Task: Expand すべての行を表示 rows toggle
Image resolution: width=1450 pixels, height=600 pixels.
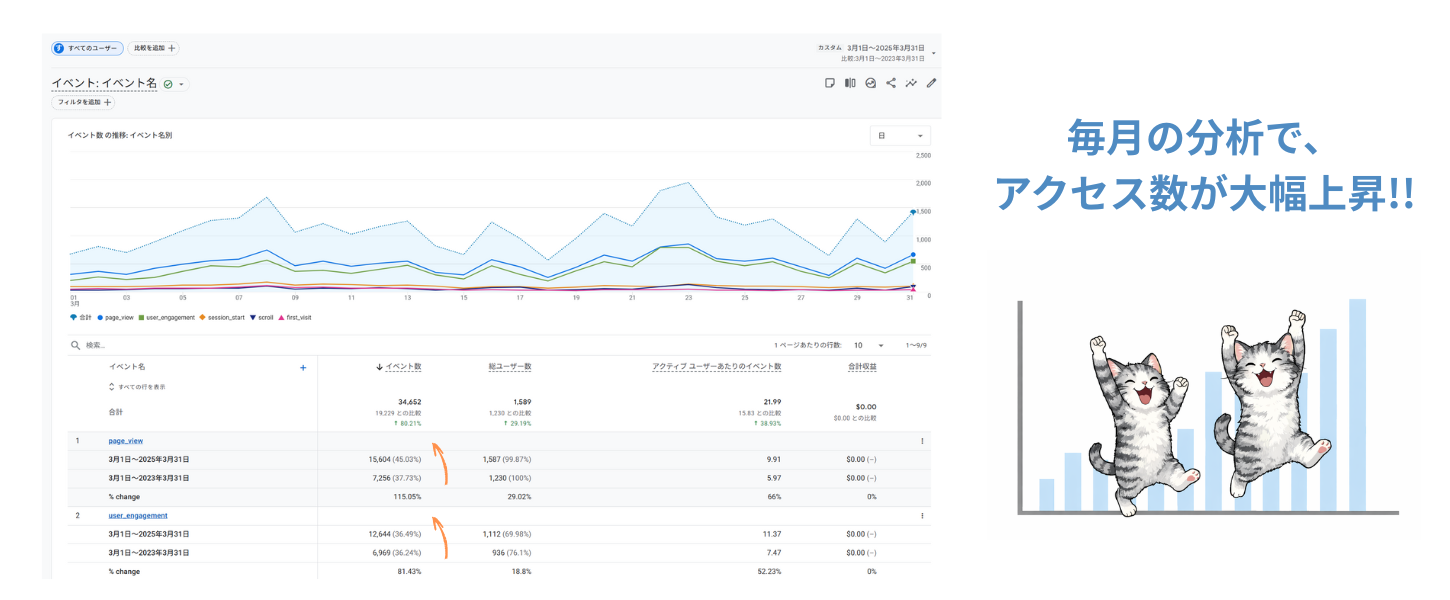Action: point(137,387)
